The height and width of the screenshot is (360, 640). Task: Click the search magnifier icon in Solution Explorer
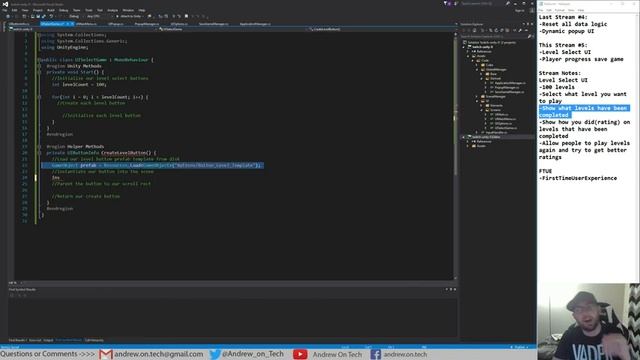click(529, 36)
